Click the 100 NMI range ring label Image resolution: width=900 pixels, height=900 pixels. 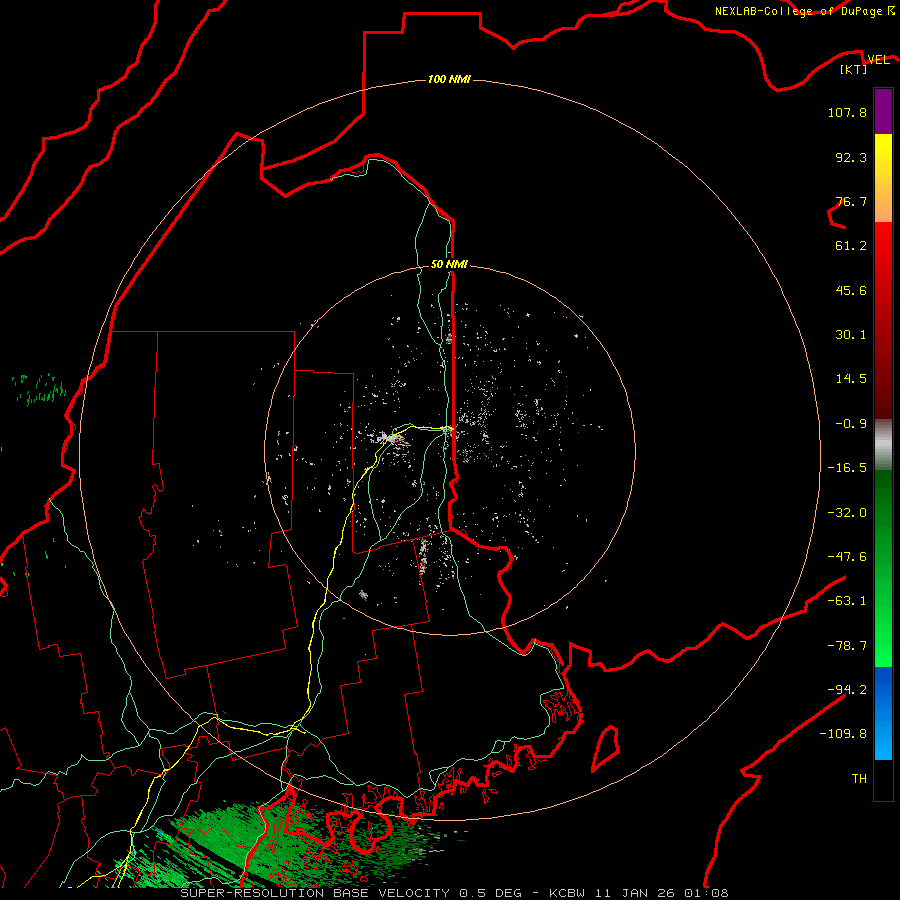point(449,79)
